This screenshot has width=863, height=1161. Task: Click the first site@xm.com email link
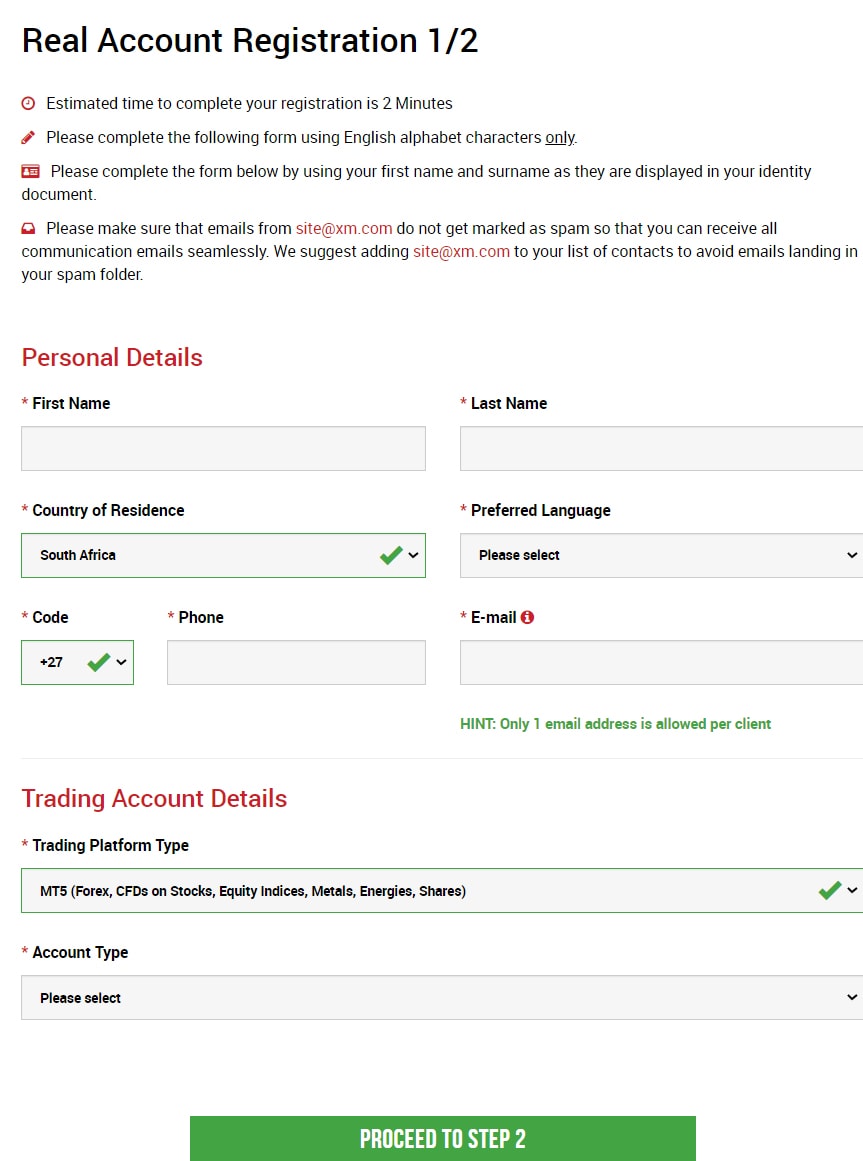pyautogui.click(x=343, y=229)
